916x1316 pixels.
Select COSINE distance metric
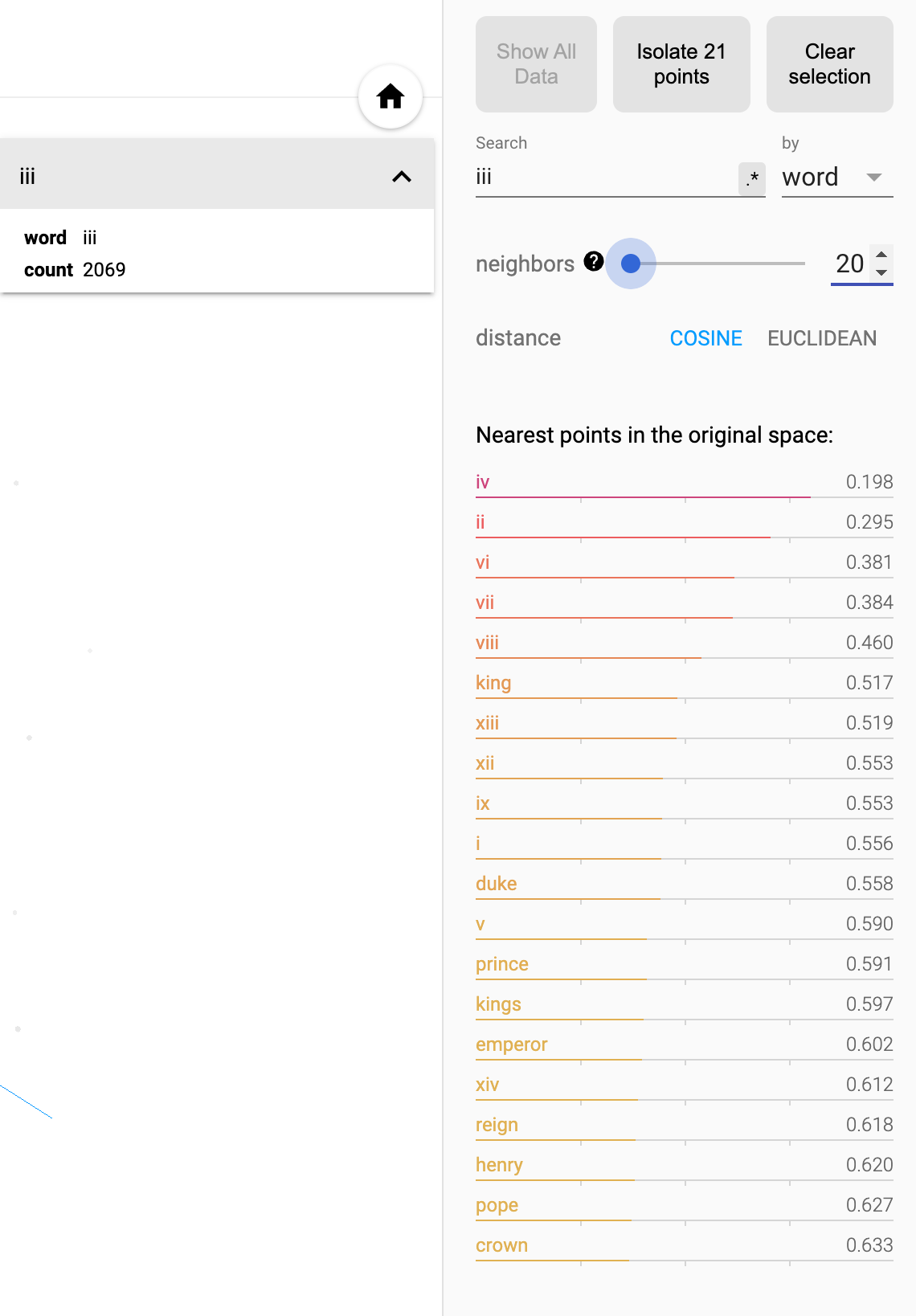(705, 338)
